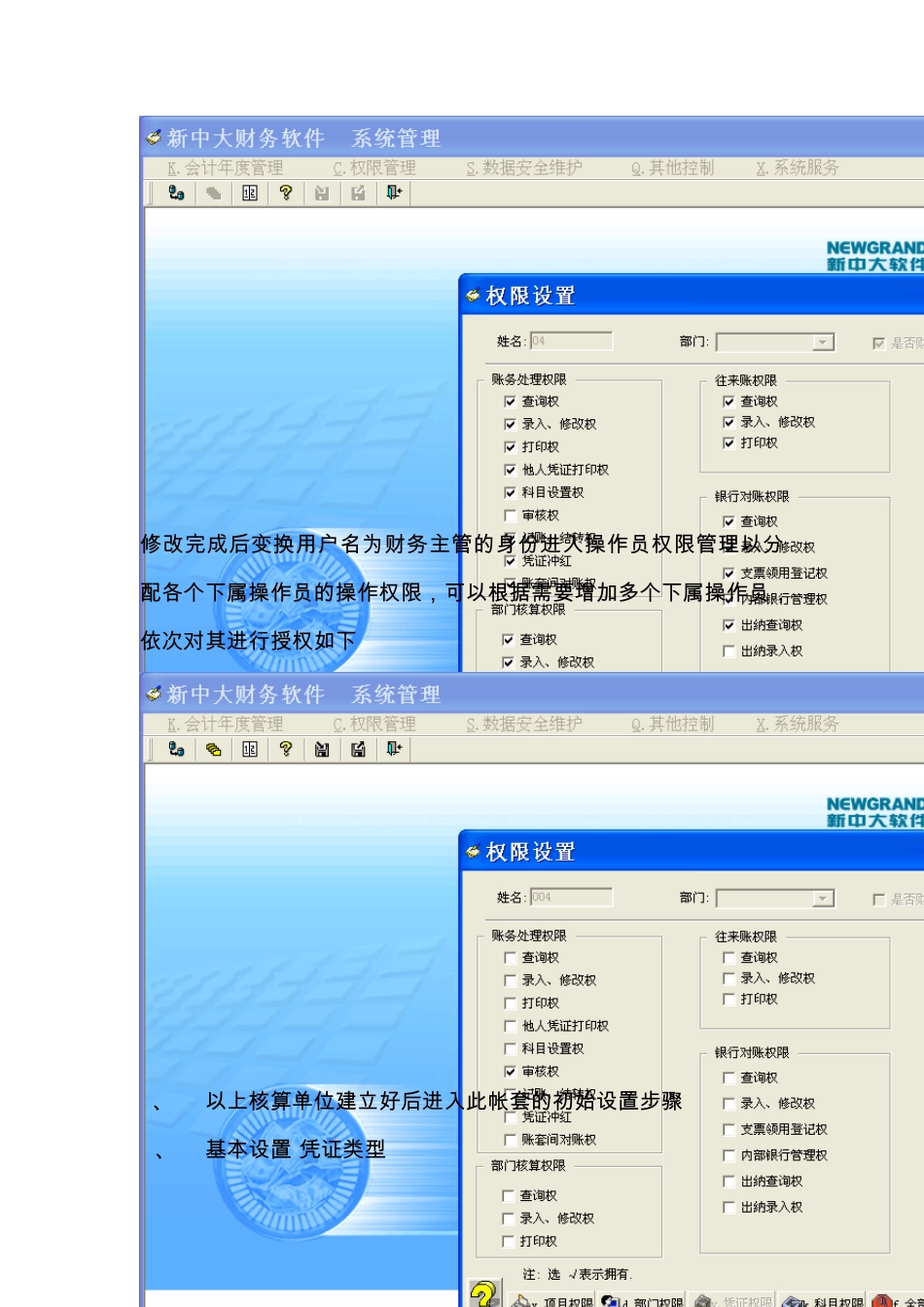This screenshot has height=1307, width=924.
Task: Enable 打印权 under 部门核算权限 for user 004
Action: tap(508, 1242)
